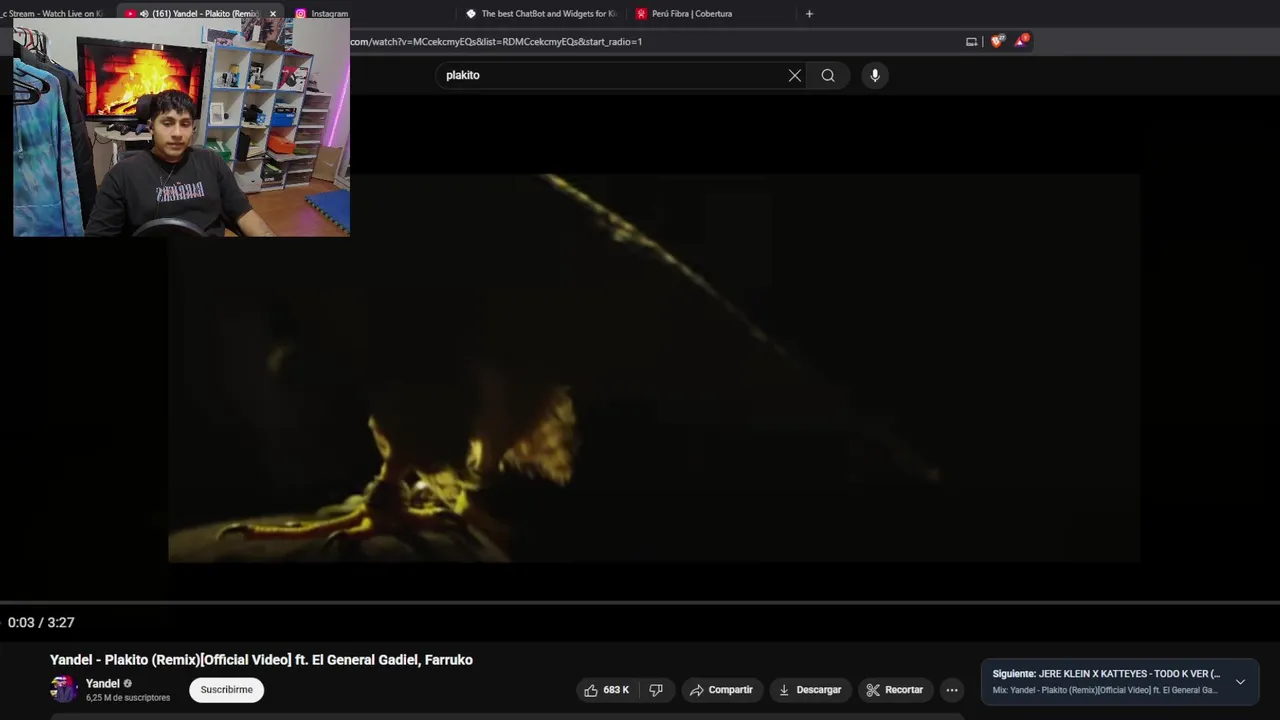Dislike the video with thumbs-down
The width and height of the screenshot is (1280, 720).
point(656,690)
